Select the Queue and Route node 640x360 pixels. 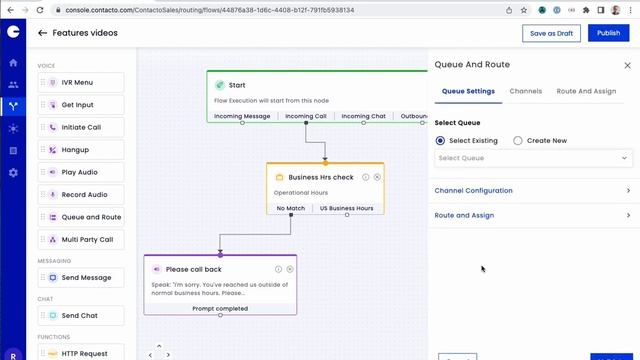(x=81, y=217)
